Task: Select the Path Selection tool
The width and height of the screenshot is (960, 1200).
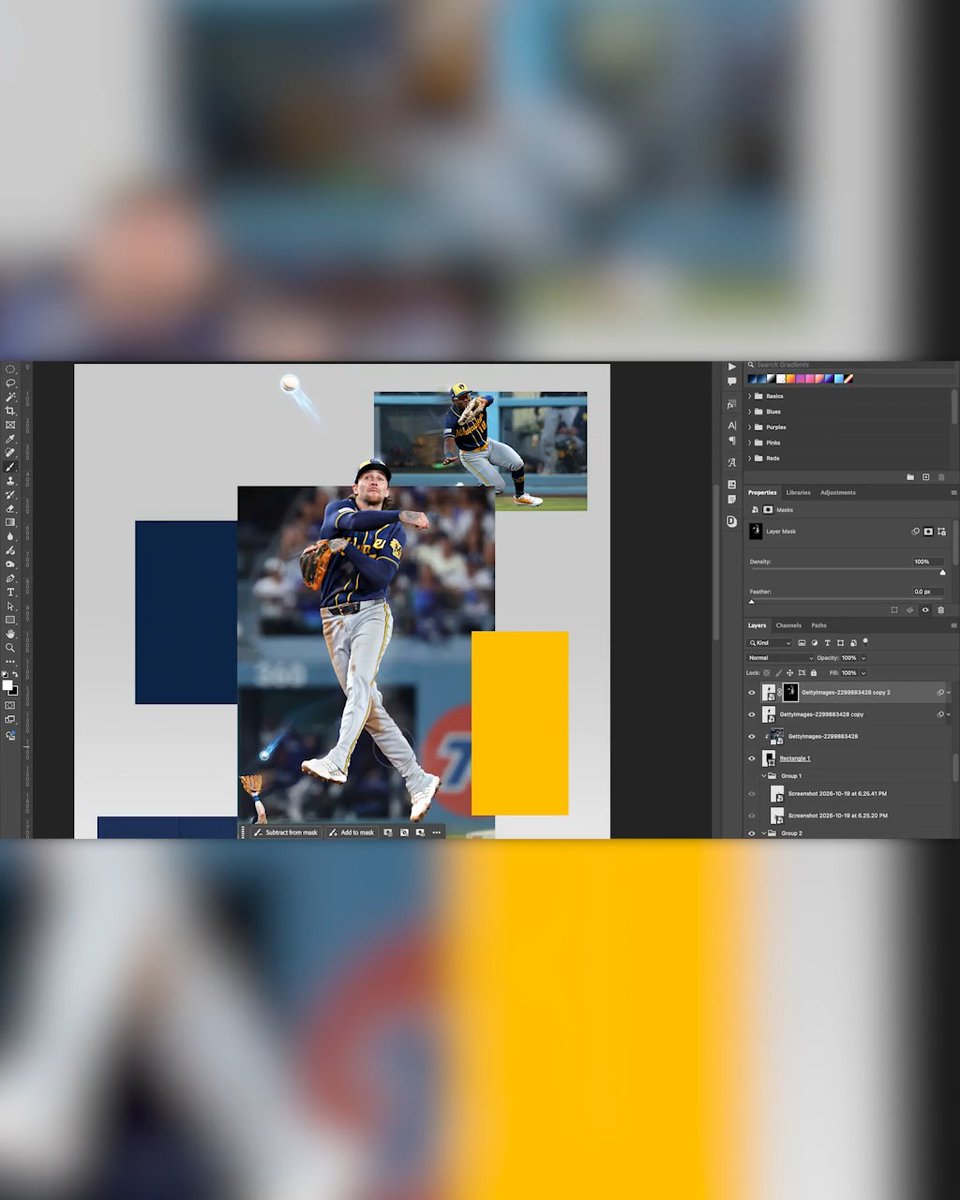Action: 10,606
